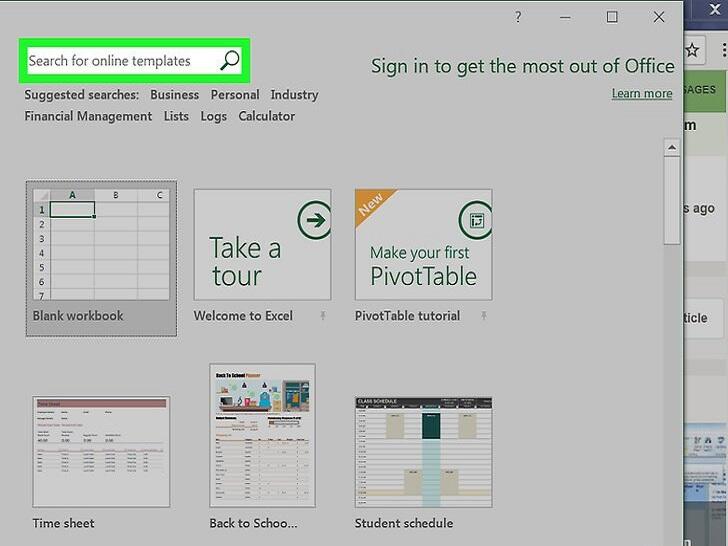
Task: Minimize the Excel window
Action: [x=565, y=18]
